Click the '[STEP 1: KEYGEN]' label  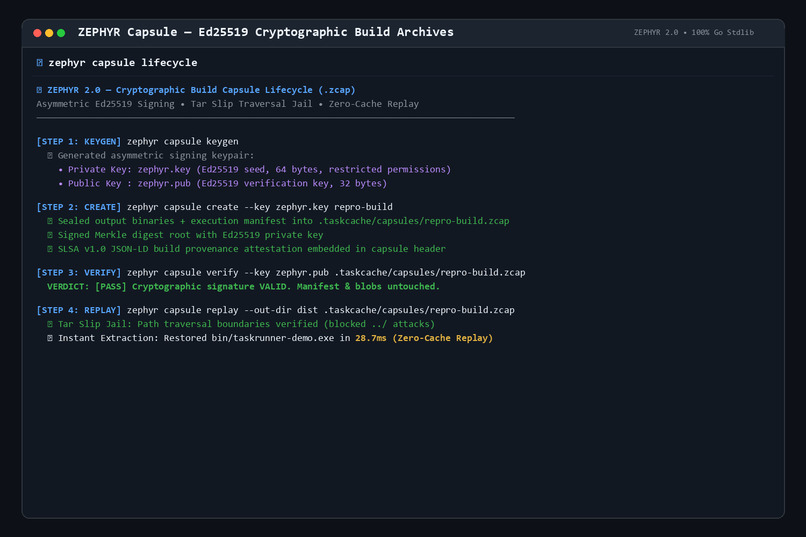(79, 141)
